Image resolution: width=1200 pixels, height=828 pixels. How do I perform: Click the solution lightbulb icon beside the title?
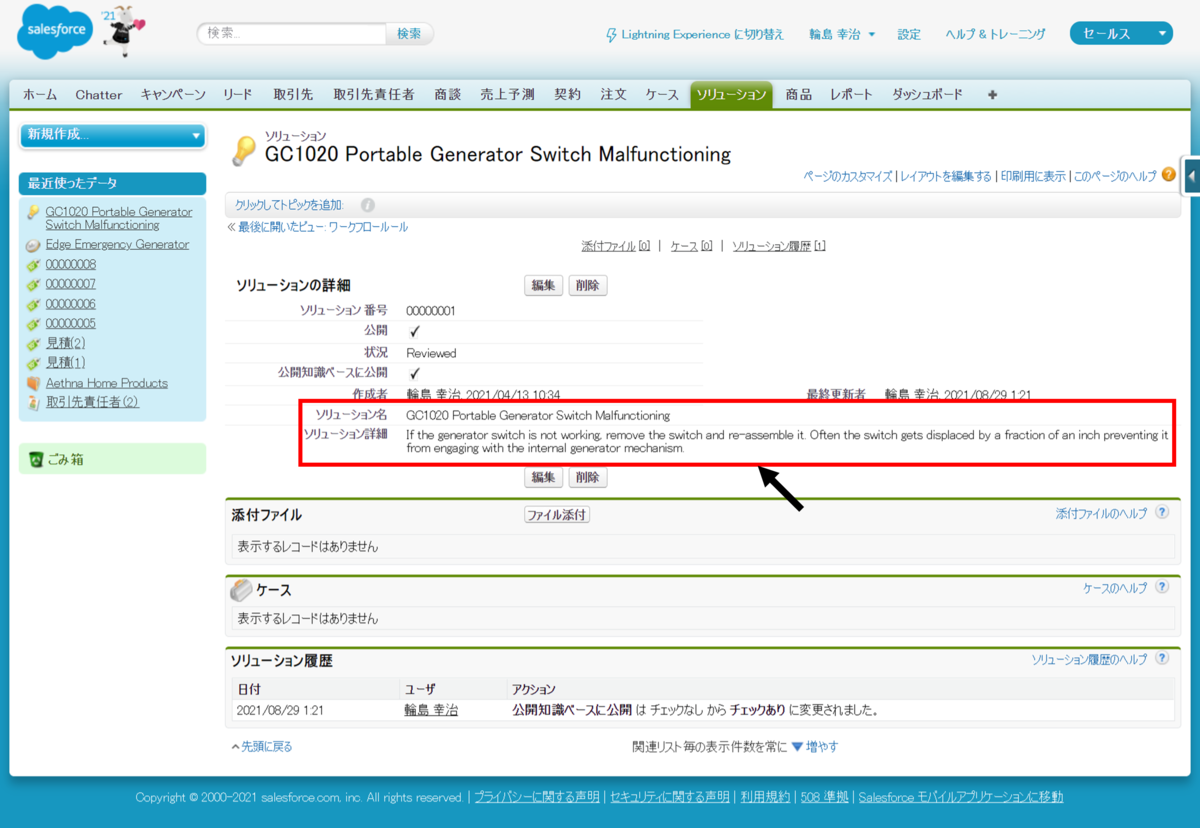click(x=244, y=150)
